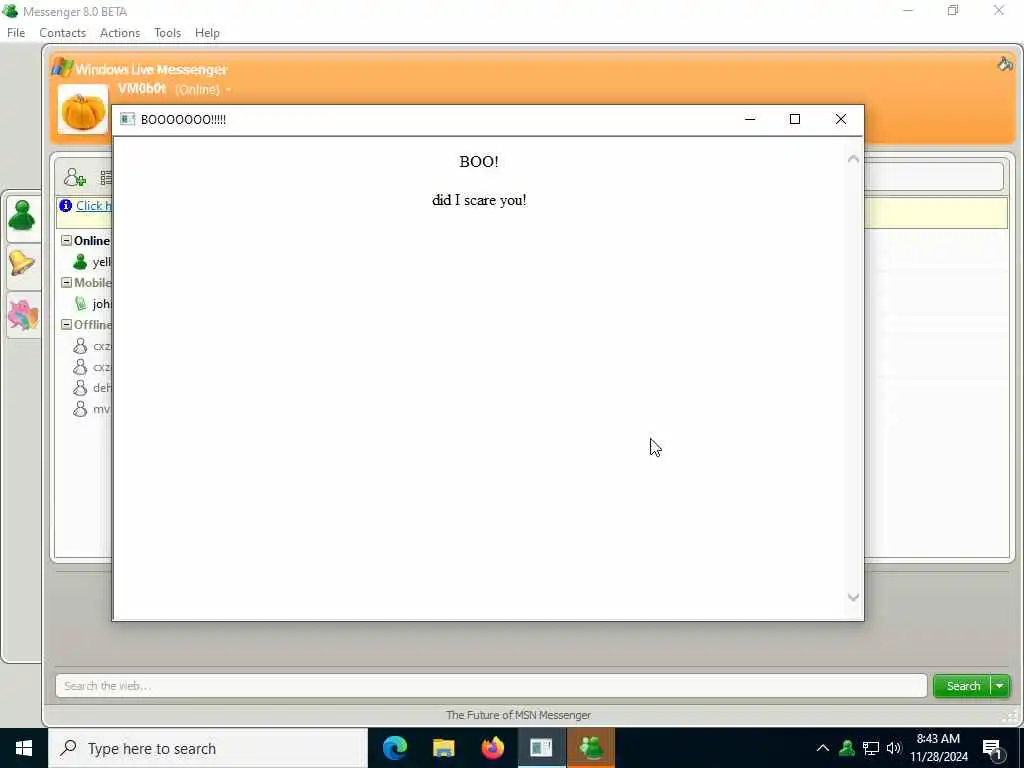This screenshot has height=768, width=1024.
Task: Click the network tray icon
Action: (871, 748)
